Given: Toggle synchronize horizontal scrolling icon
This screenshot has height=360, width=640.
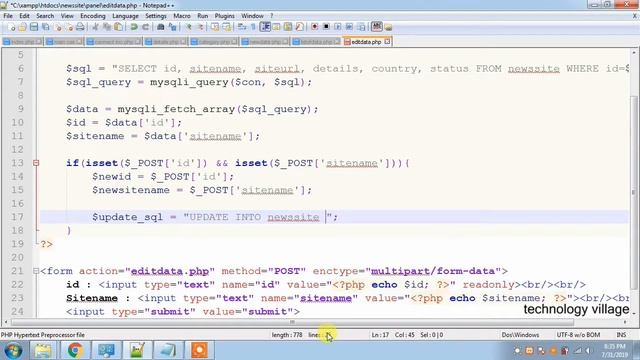Looking at the screenshot, I should (226, 27).
